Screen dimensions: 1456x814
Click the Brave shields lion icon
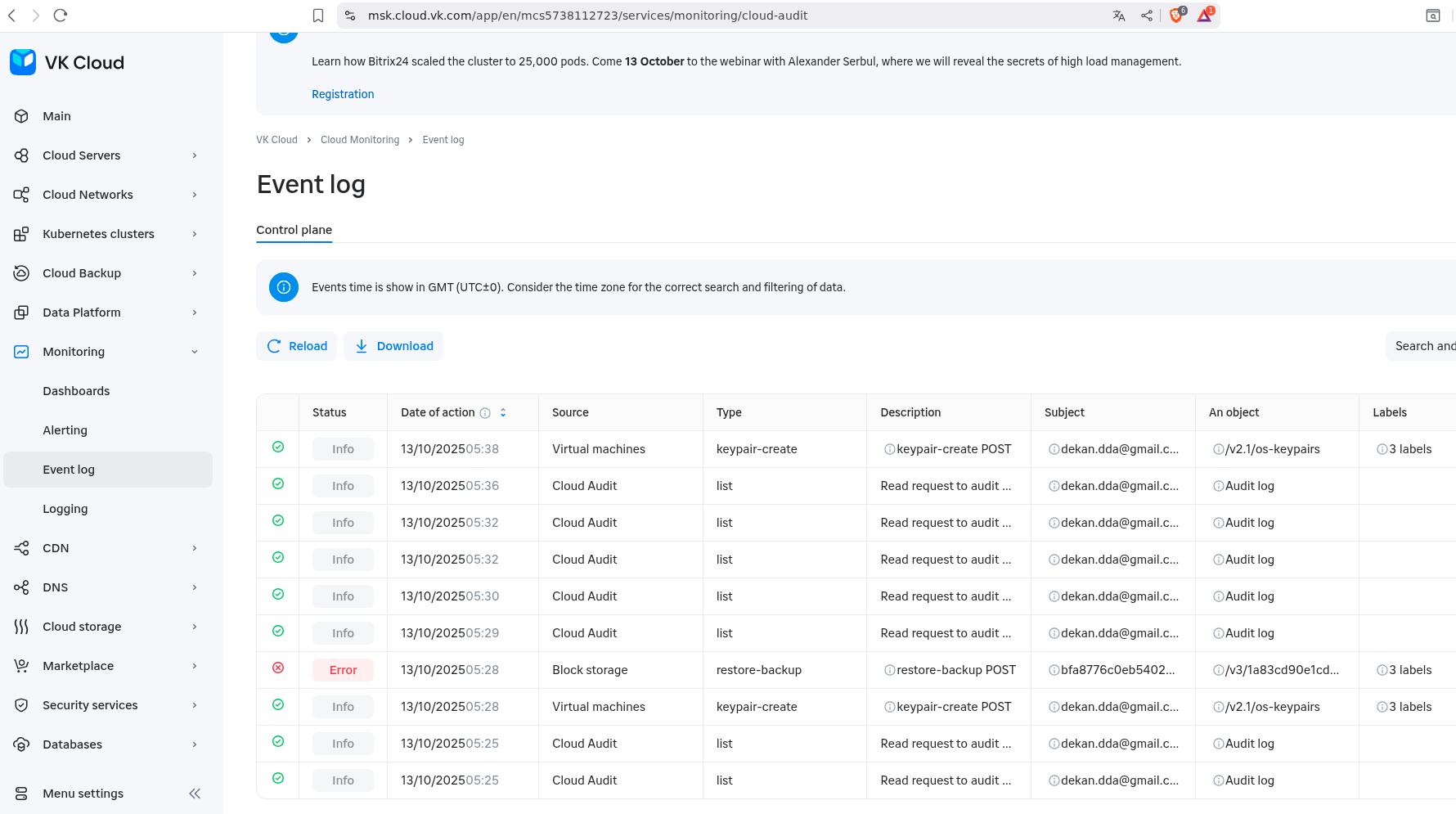pyautogui.click(x=1176, y=16)
